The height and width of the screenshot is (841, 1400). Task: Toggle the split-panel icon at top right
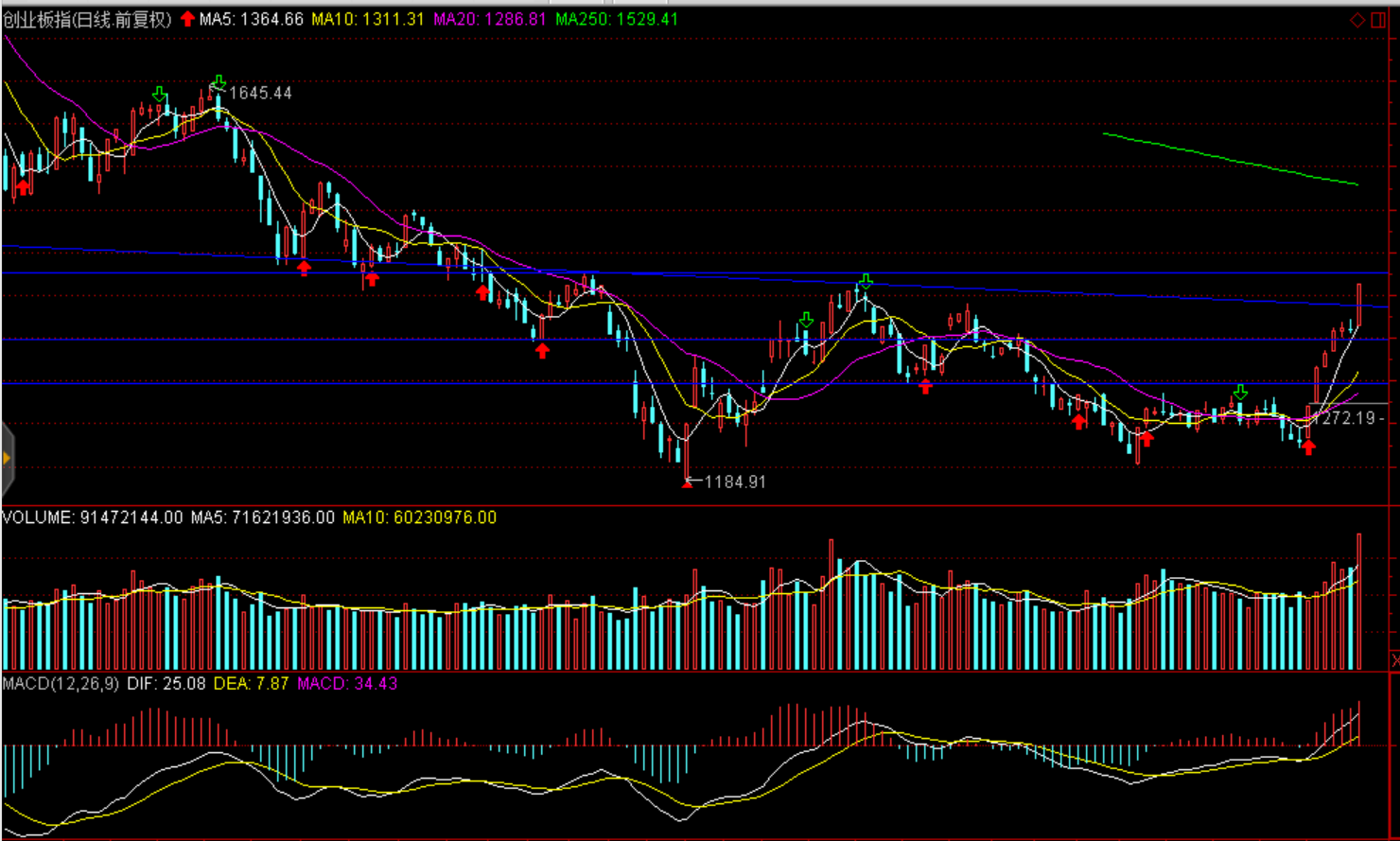[1378, 20]
